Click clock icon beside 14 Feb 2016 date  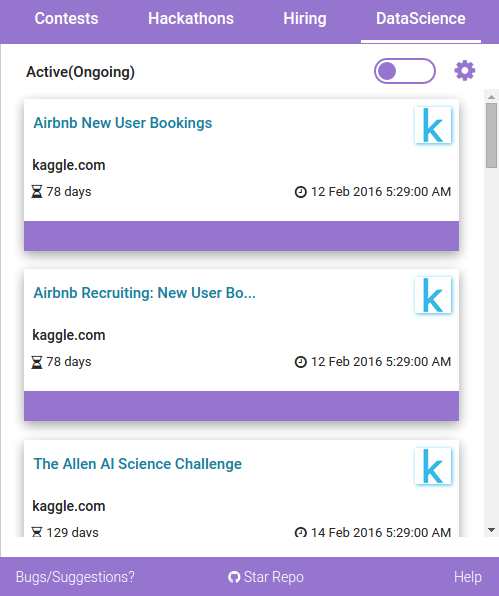coord(301,532)
